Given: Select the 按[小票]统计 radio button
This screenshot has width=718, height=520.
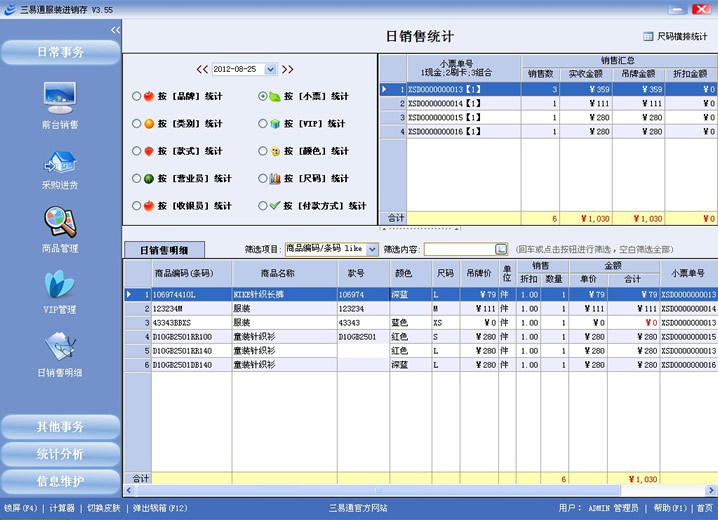Looking at the screenshot, I should click(262, 96).
